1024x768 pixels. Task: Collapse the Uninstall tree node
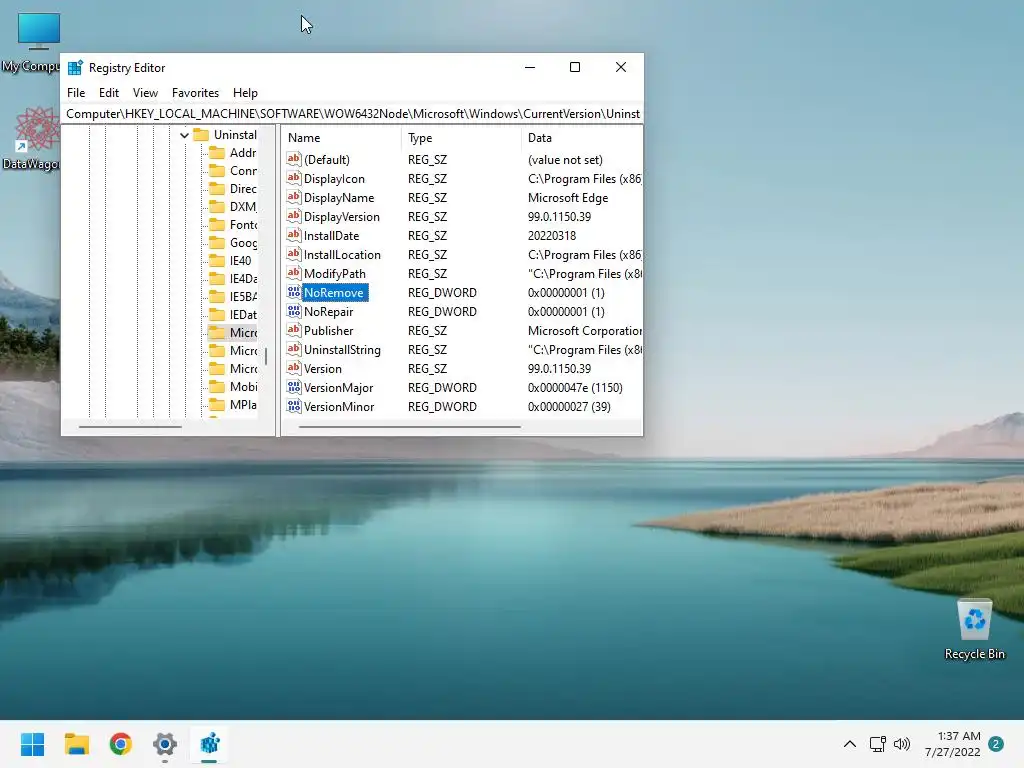184,135
